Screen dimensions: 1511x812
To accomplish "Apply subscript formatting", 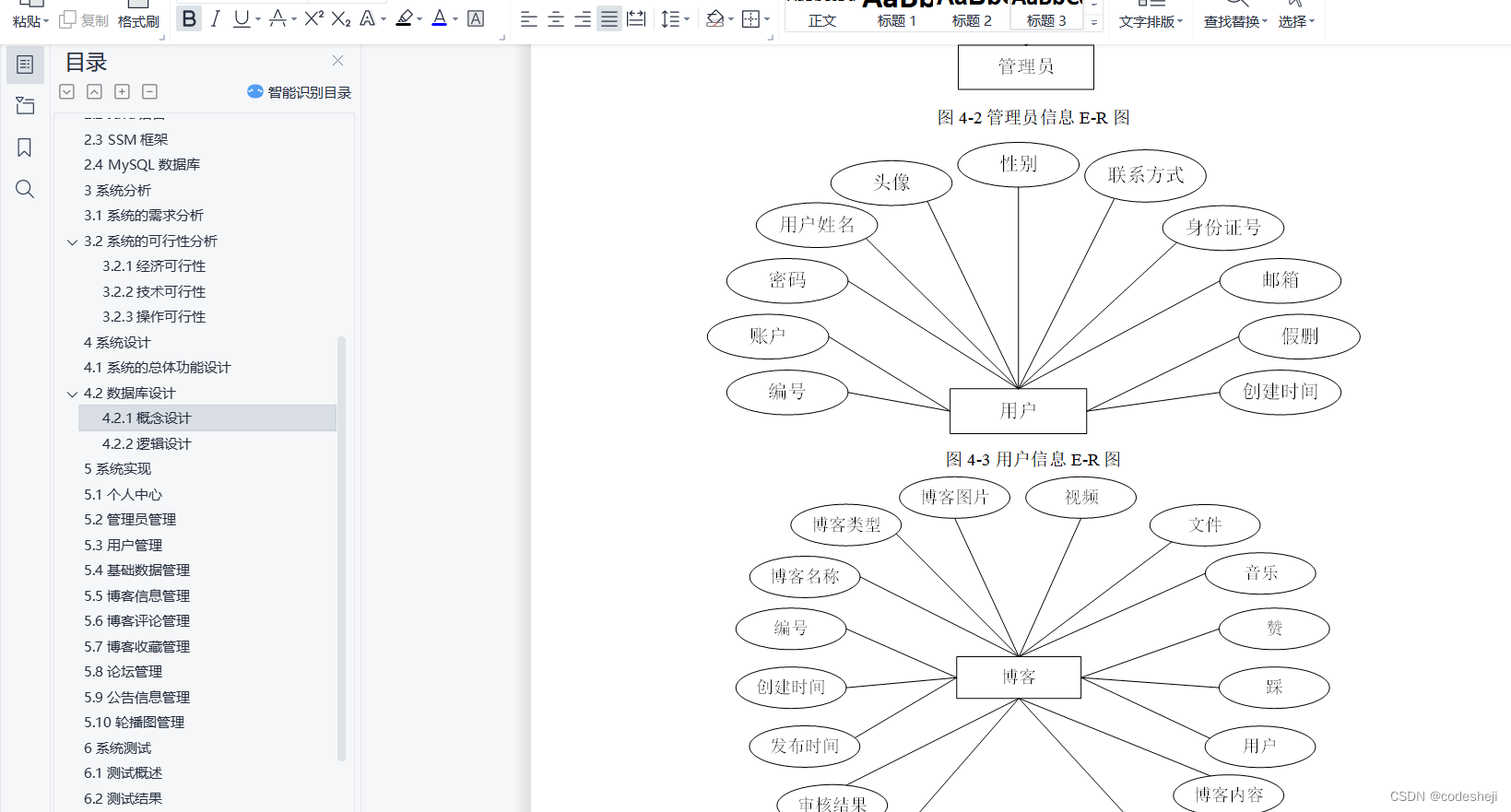I will [340, 18].
